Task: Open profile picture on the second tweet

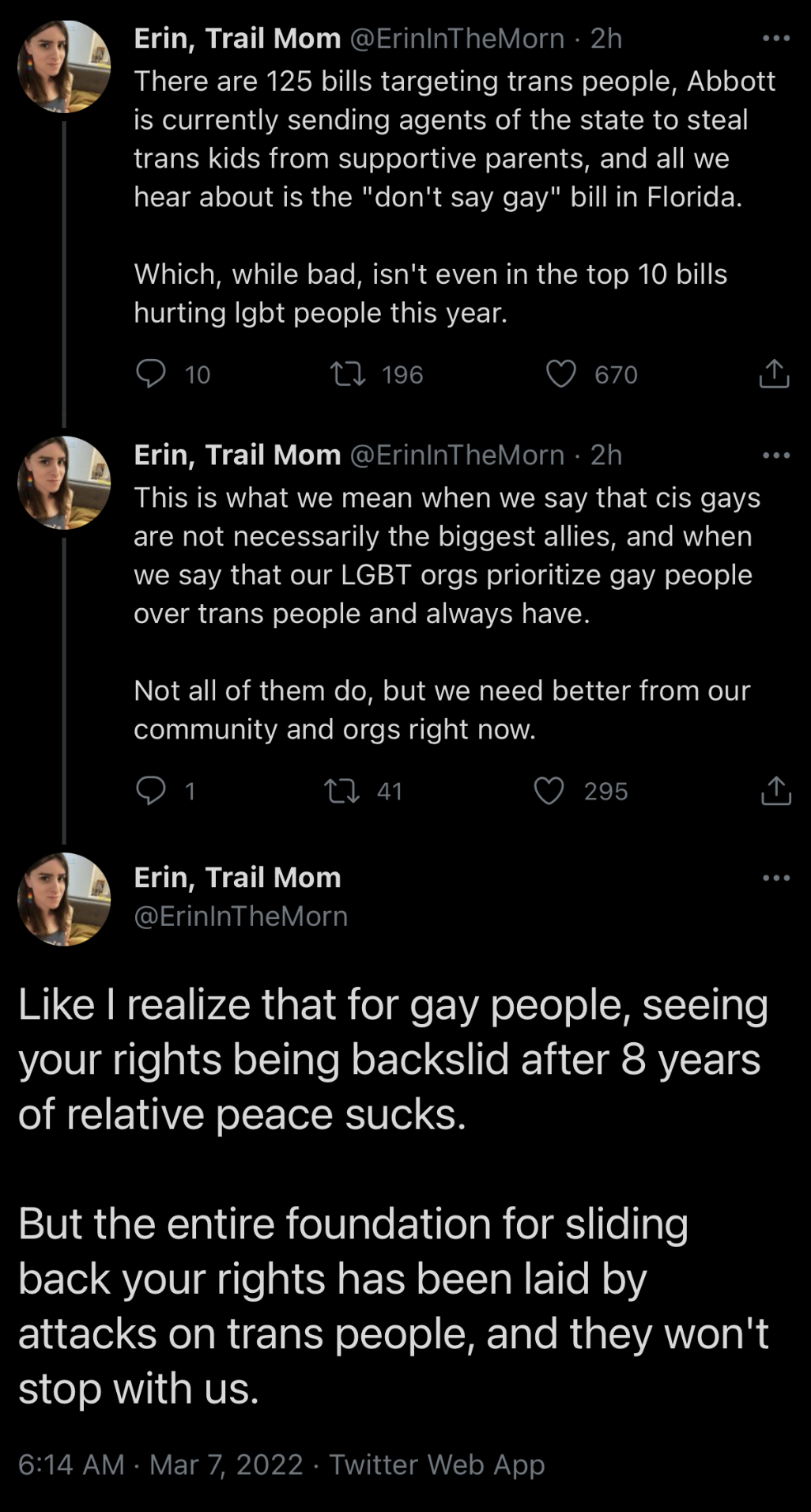Action: tap(64, 482)
